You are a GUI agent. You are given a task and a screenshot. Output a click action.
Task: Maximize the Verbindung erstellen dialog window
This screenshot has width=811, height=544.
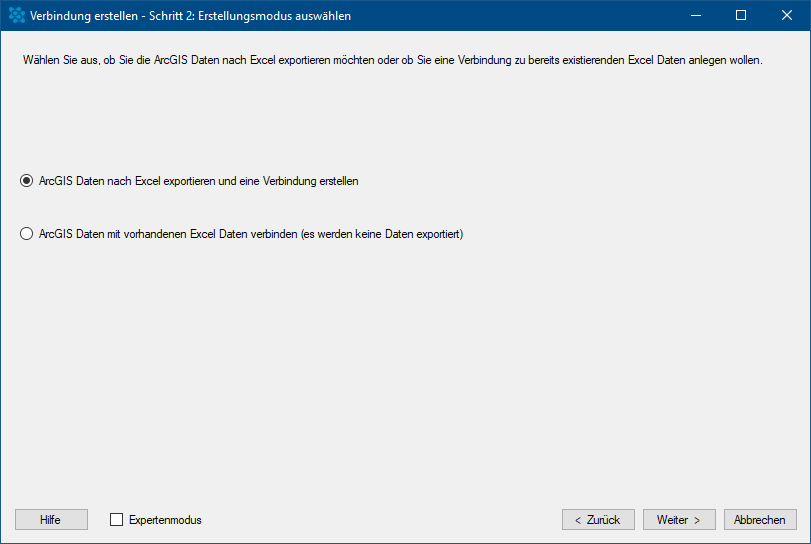pyautogui.click(x=741, y=16)
